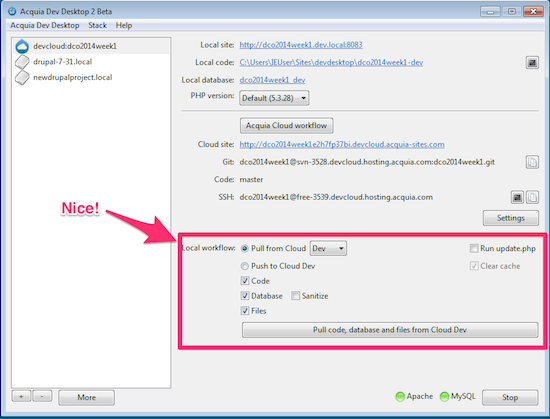Remove a site with the minus button
550x419 pixels.
[x=42, y=396]
